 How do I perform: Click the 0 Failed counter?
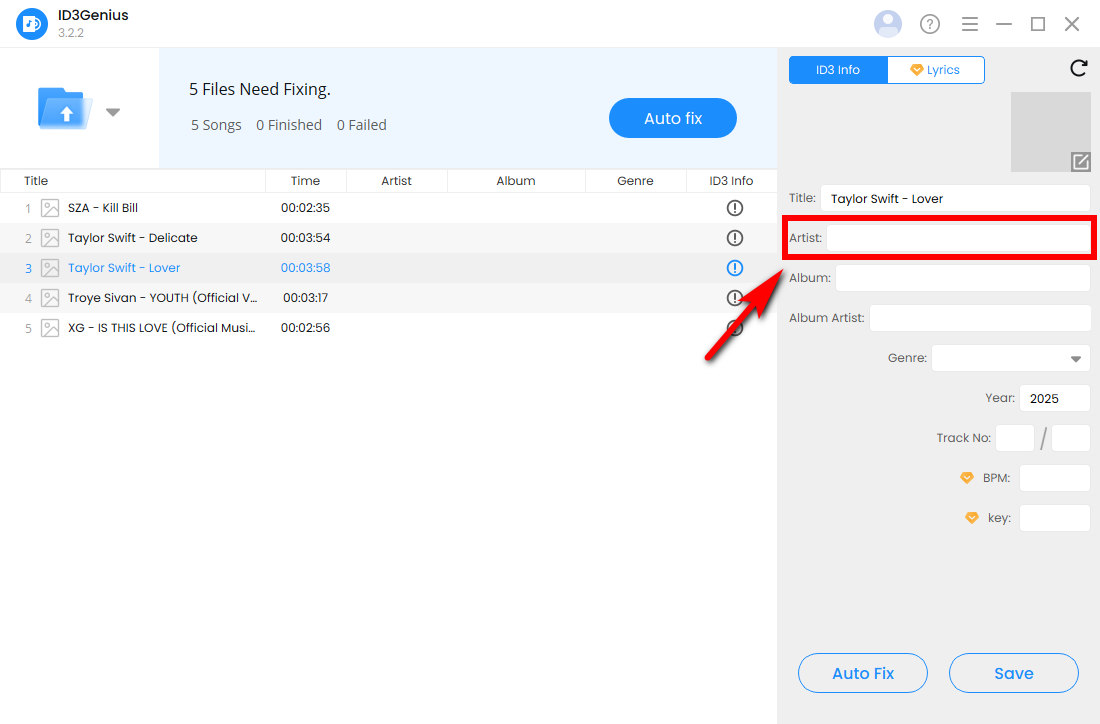click(362, 125)
